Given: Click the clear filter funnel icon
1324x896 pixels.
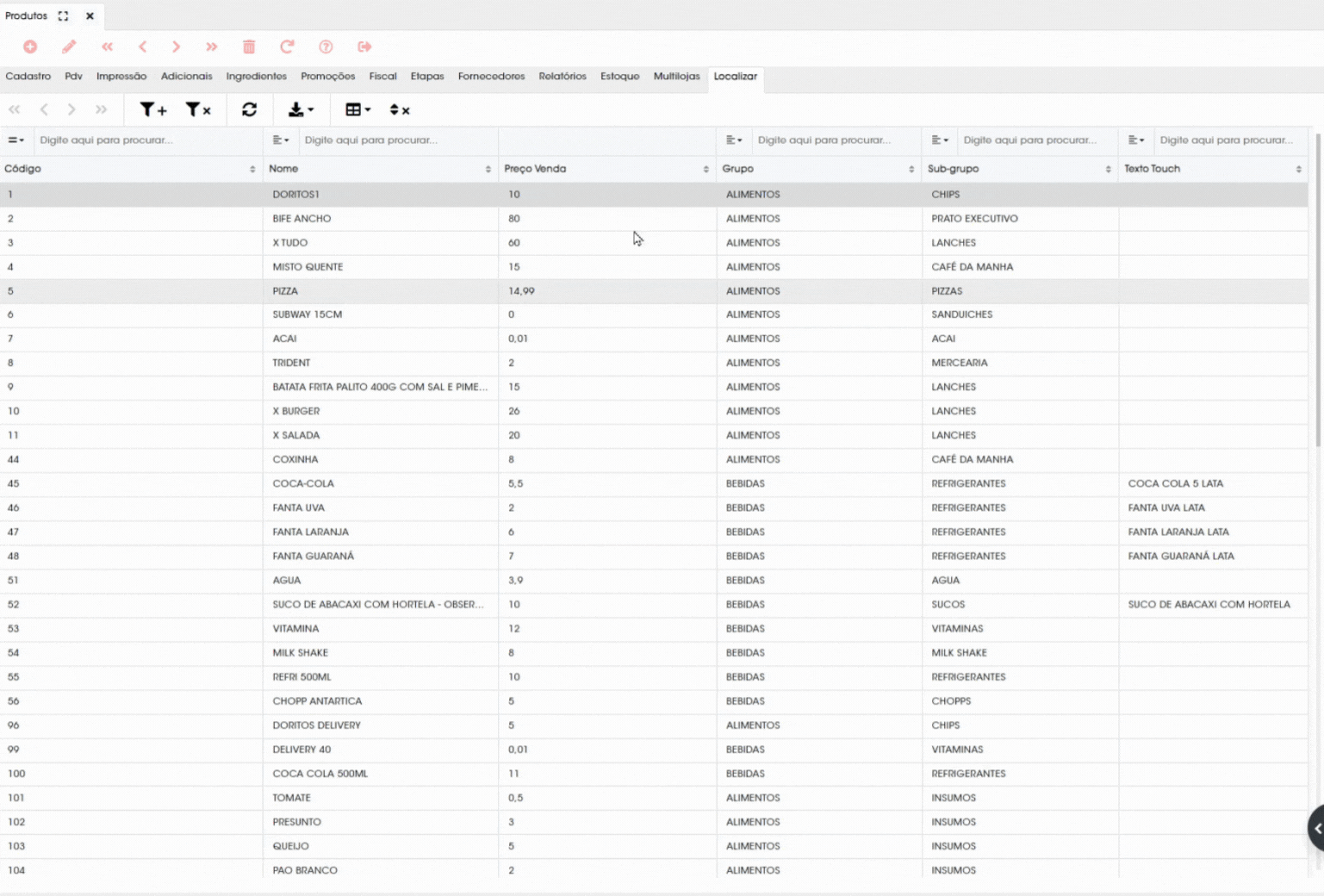Looking at the screenshot, I should [198, 109].
